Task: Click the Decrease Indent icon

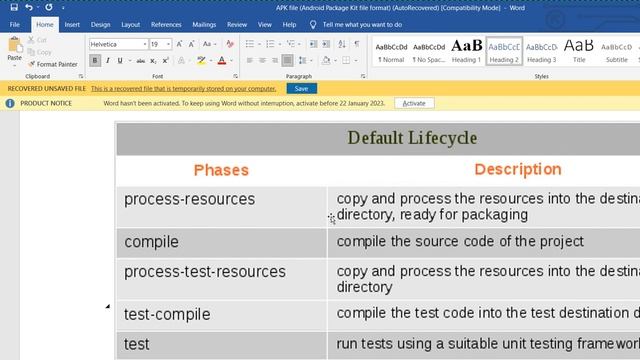Action: pyautogui.click(x=313, y=44)
